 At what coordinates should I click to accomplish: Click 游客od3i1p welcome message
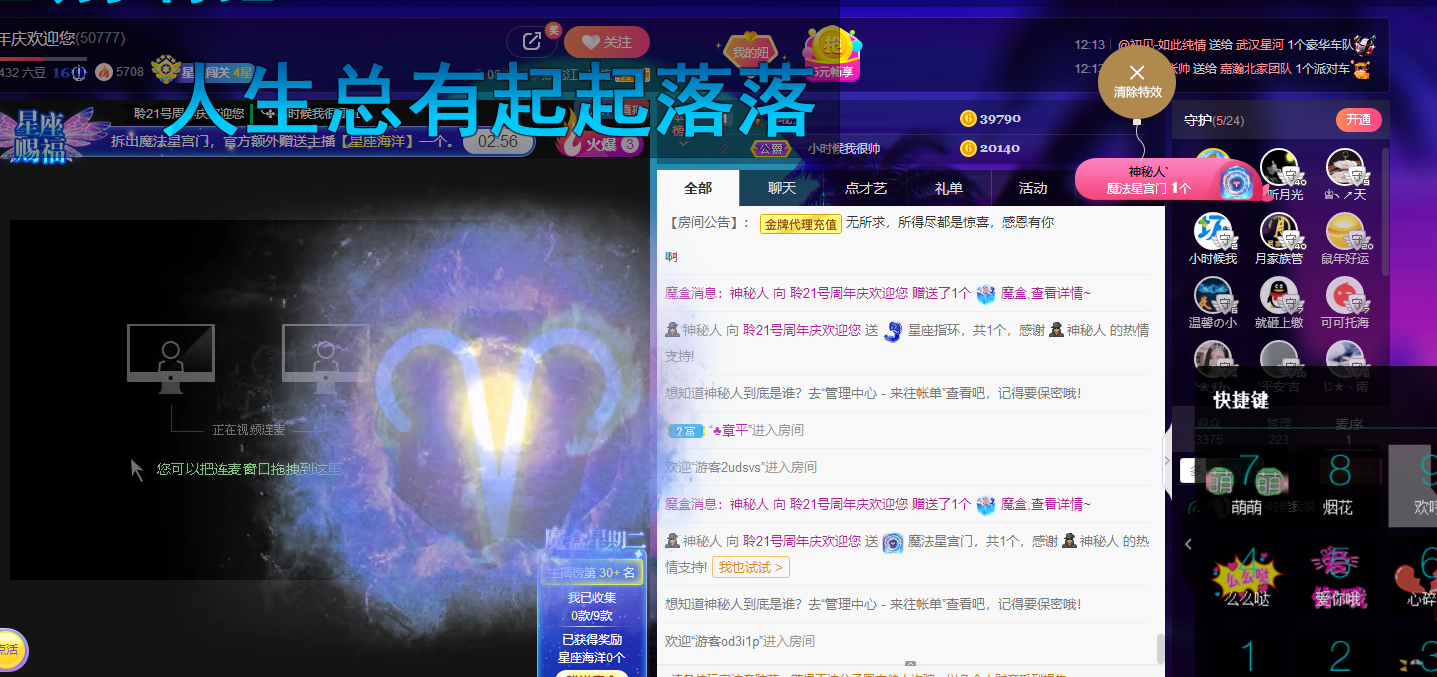click(740, 641)
